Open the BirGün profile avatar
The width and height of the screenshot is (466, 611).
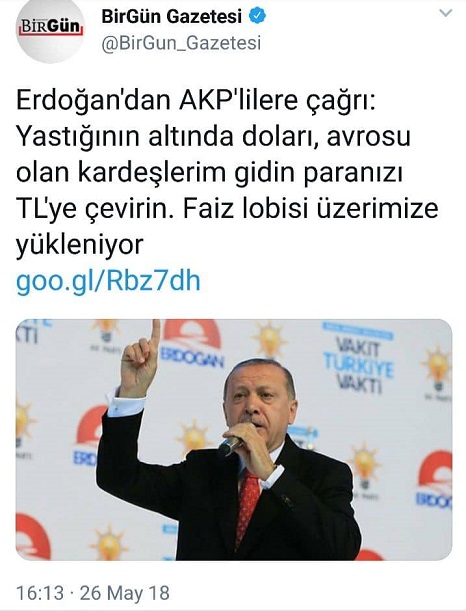point(50,30)
